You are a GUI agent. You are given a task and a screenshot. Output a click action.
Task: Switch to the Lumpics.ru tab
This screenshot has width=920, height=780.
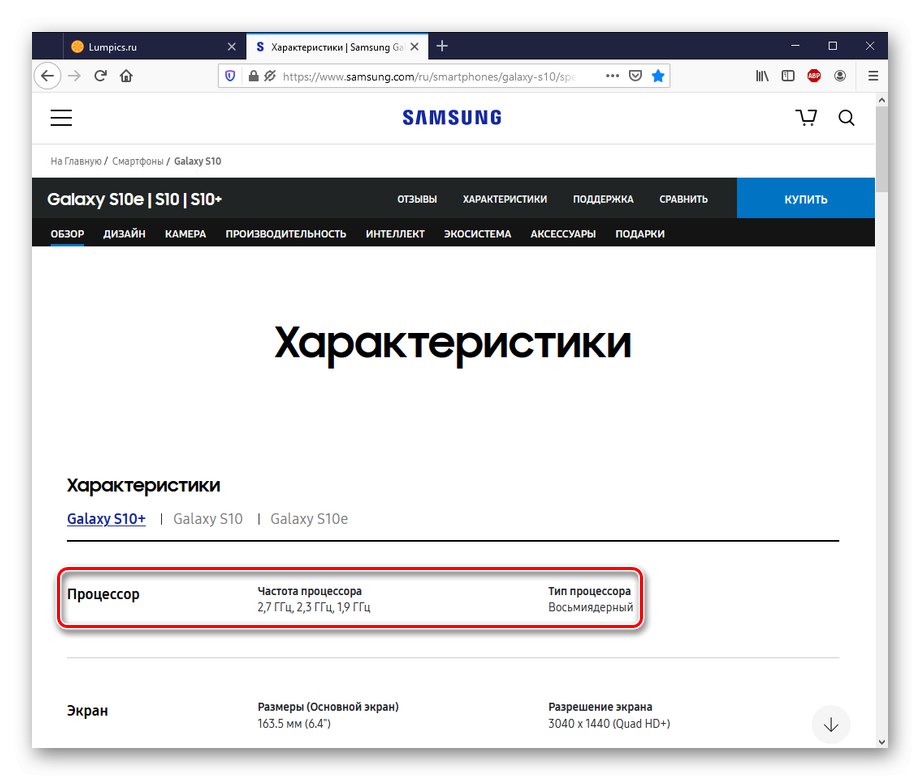coord(154,46)
